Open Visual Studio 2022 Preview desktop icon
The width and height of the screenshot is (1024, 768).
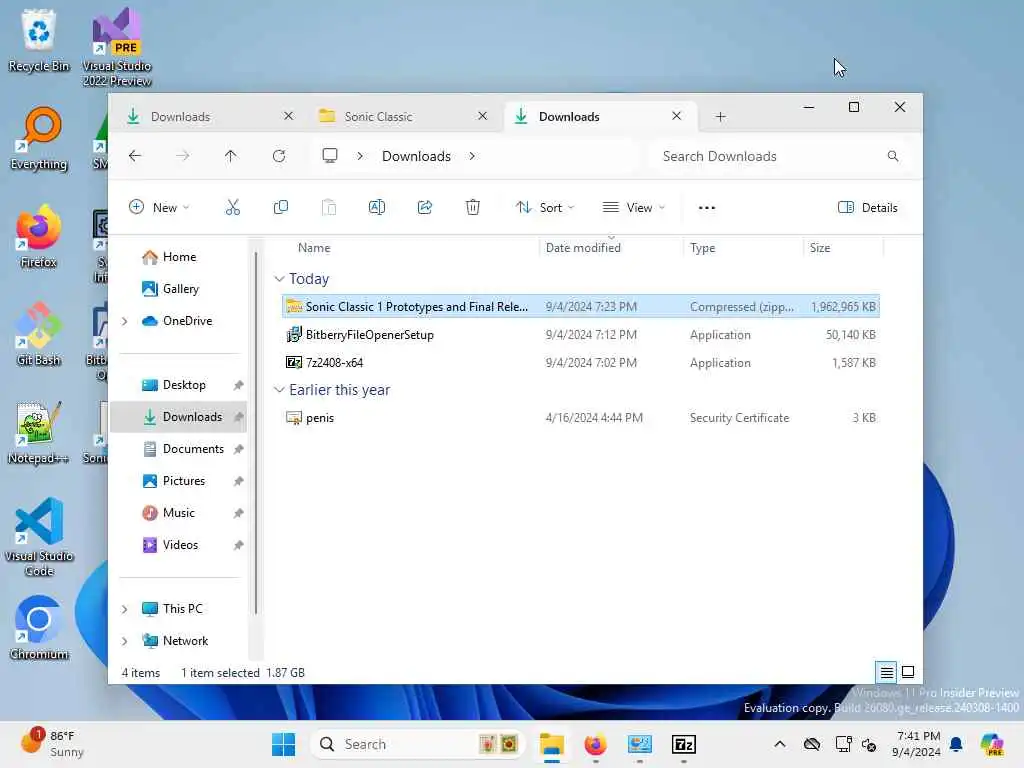117,47
